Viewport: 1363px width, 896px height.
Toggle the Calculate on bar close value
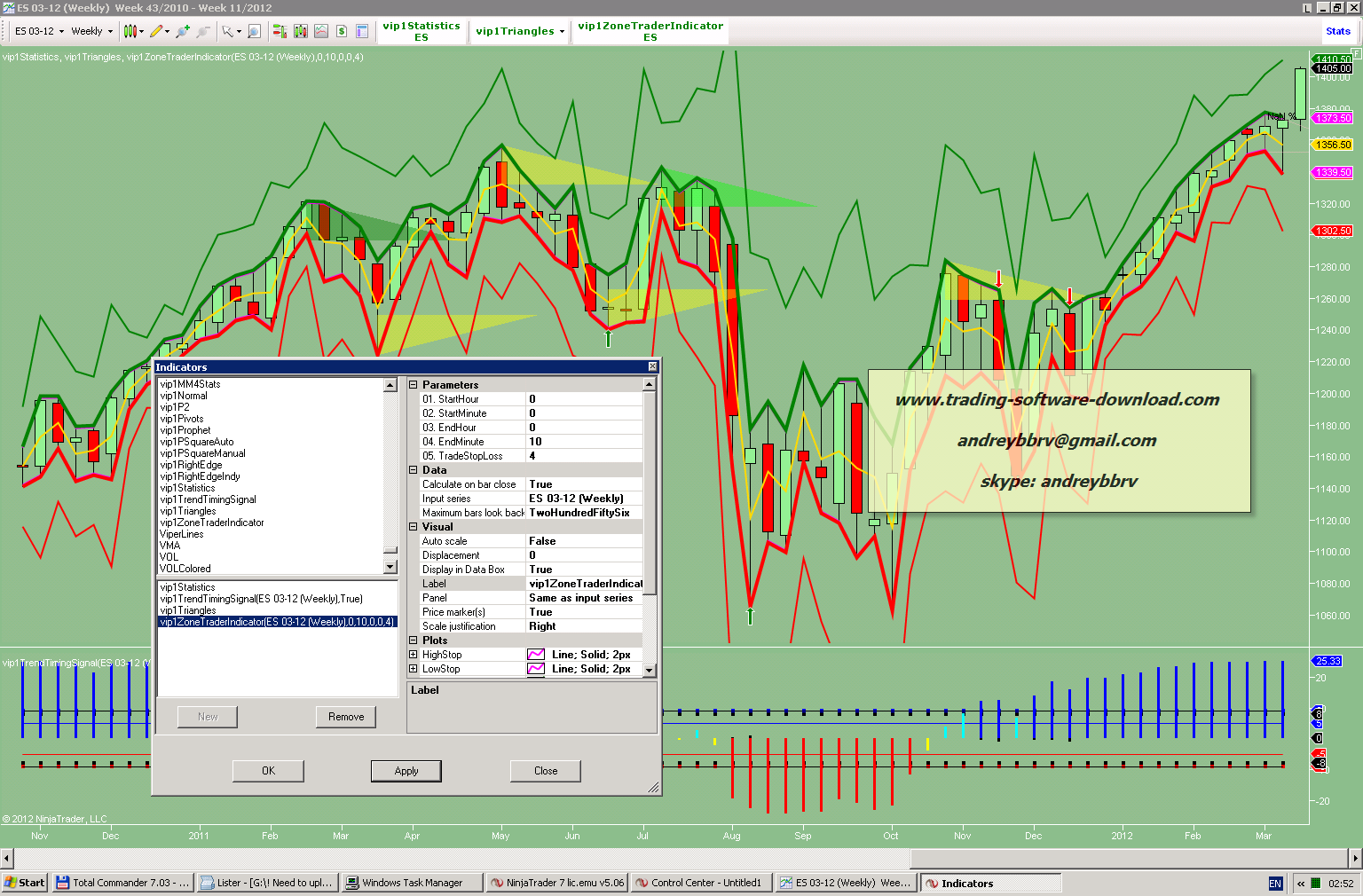584,484
